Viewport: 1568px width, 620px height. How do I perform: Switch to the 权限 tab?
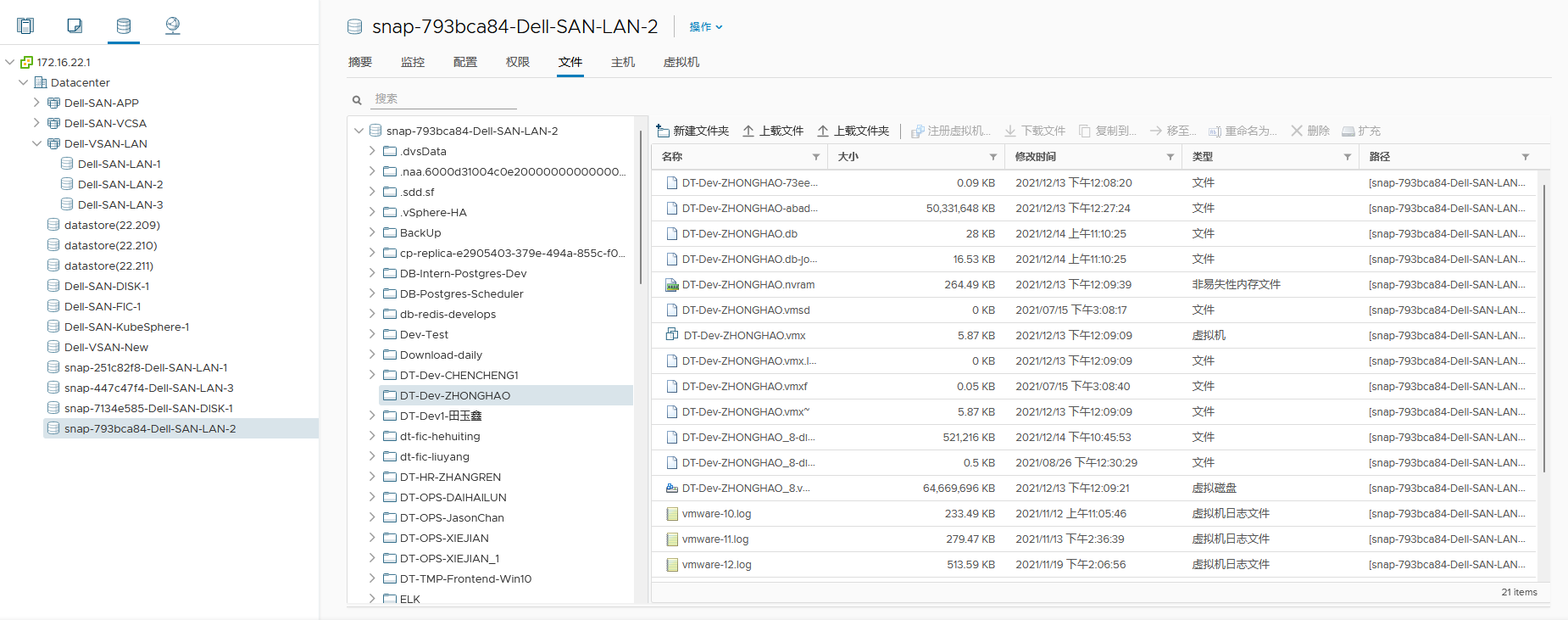coord(518,62)
